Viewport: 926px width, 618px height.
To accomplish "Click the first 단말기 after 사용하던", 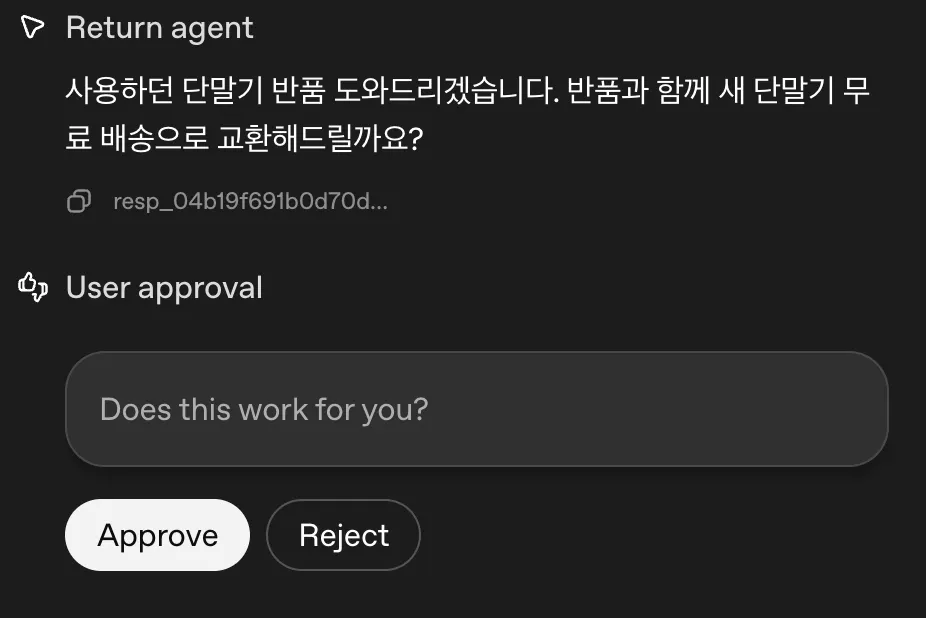I will point(222,91).
